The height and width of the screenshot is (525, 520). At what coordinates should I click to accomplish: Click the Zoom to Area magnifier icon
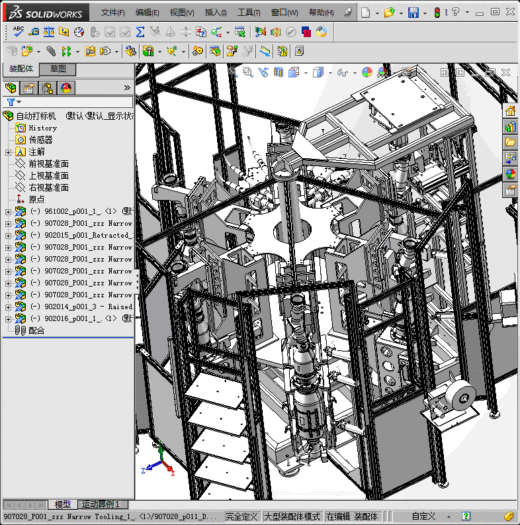[x=248, y=72]
